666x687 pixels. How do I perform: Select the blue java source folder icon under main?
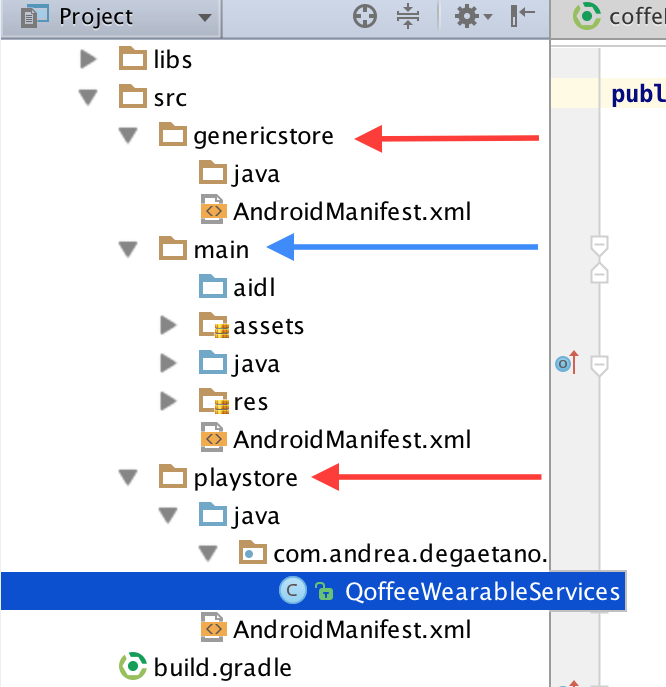point(213,362)
